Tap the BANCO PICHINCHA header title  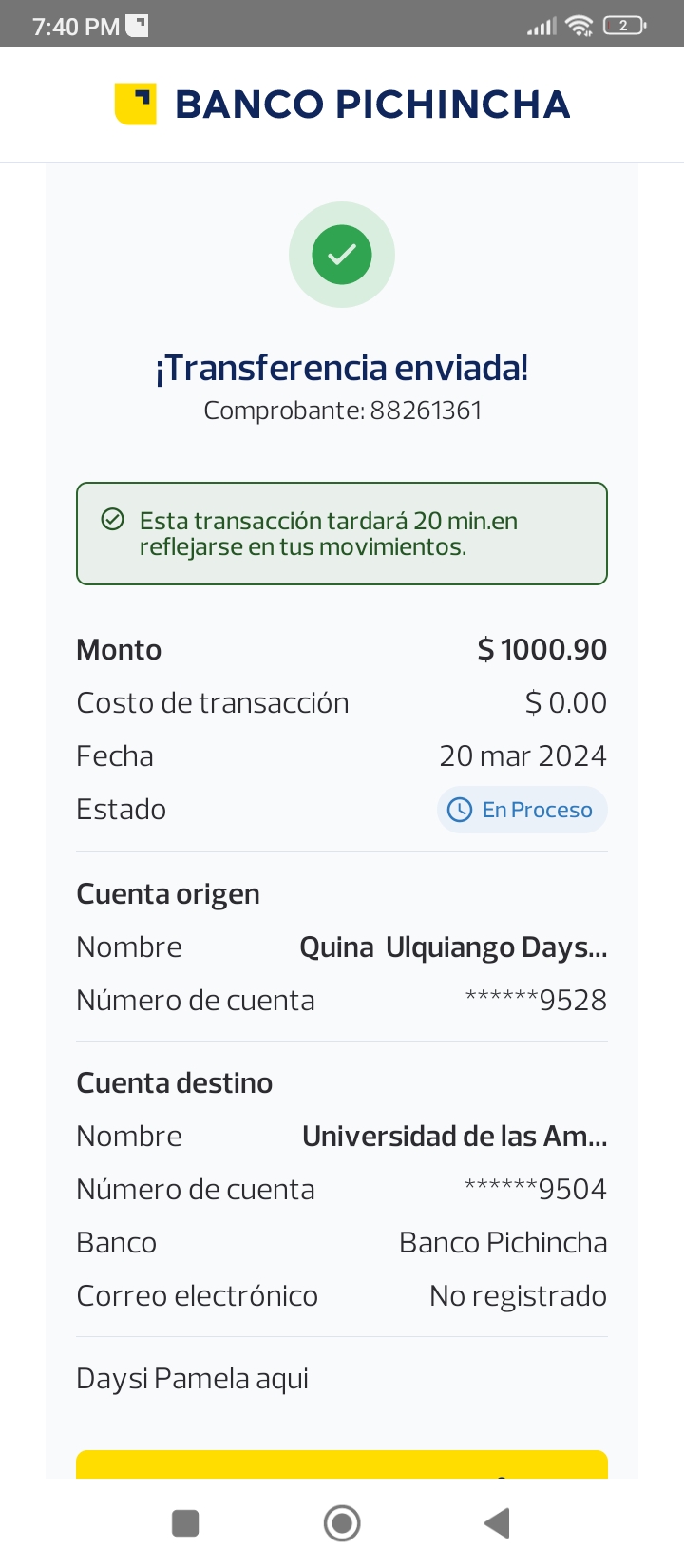(372, 105)
